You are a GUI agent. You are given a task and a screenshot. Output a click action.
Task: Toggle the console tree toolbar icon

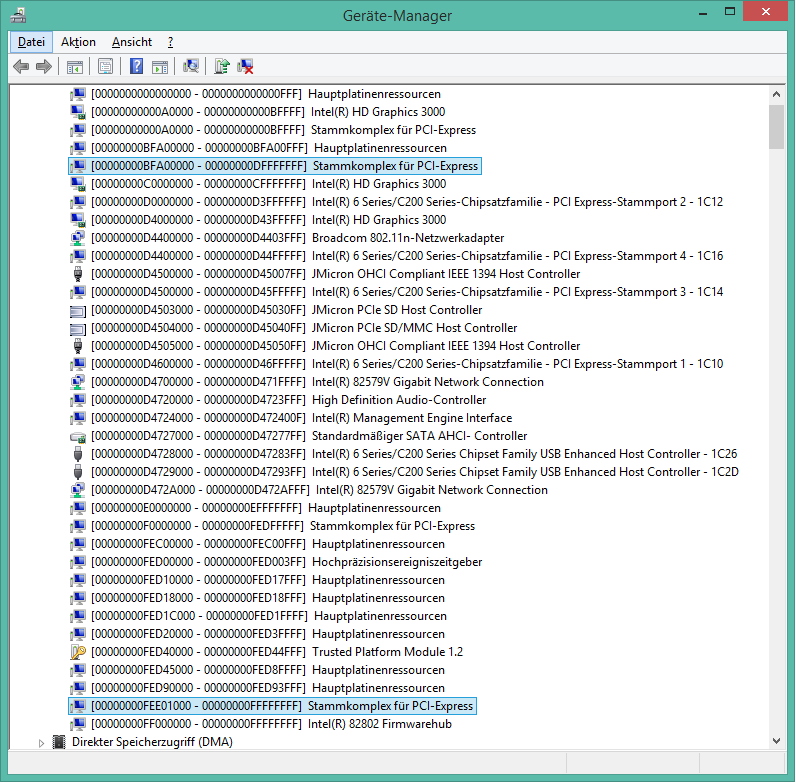point(75,67)
